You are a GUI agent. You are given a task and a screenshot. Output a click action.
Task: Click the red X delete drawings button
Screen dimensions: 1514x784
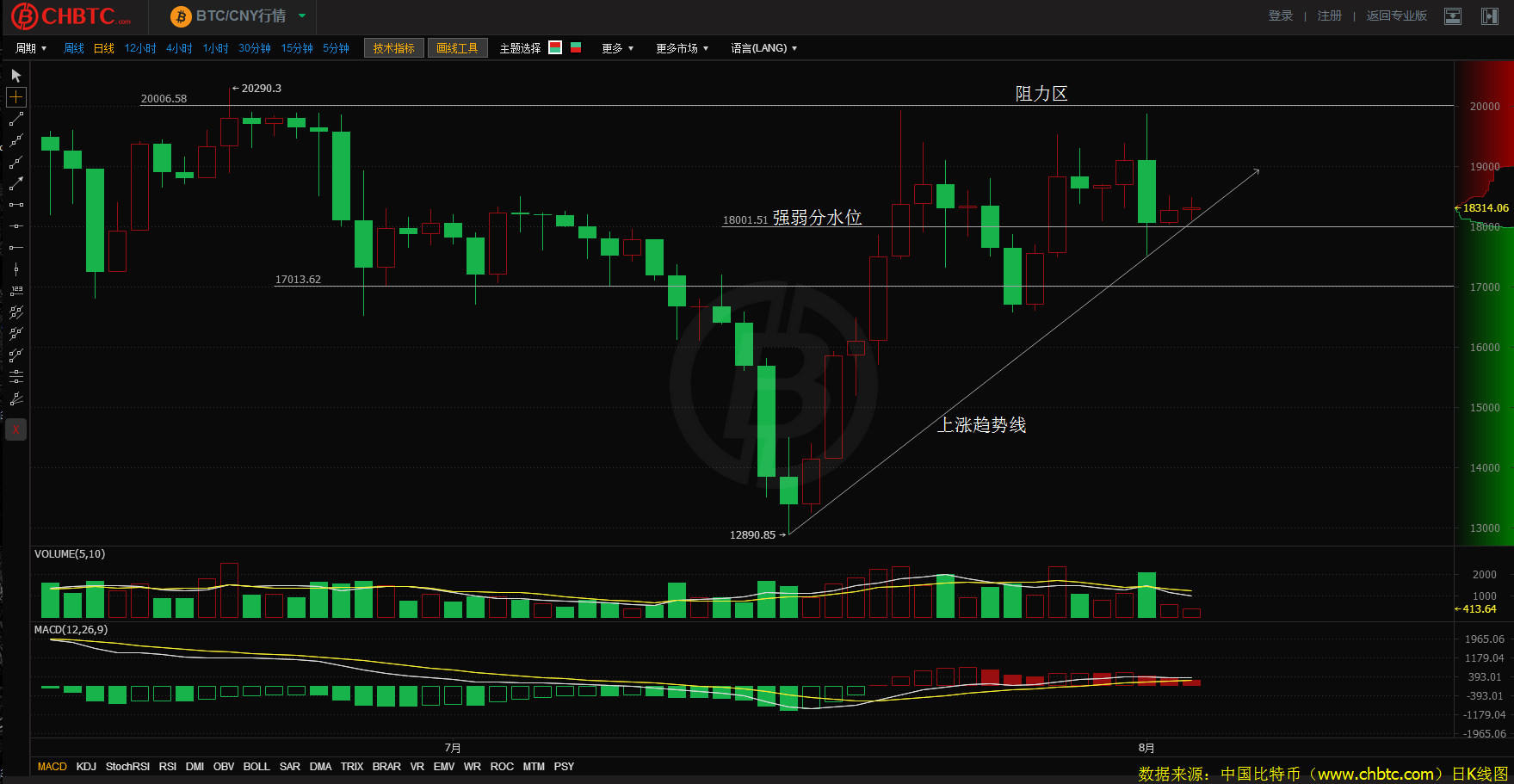pyautogui.click(x=15, y=429)
